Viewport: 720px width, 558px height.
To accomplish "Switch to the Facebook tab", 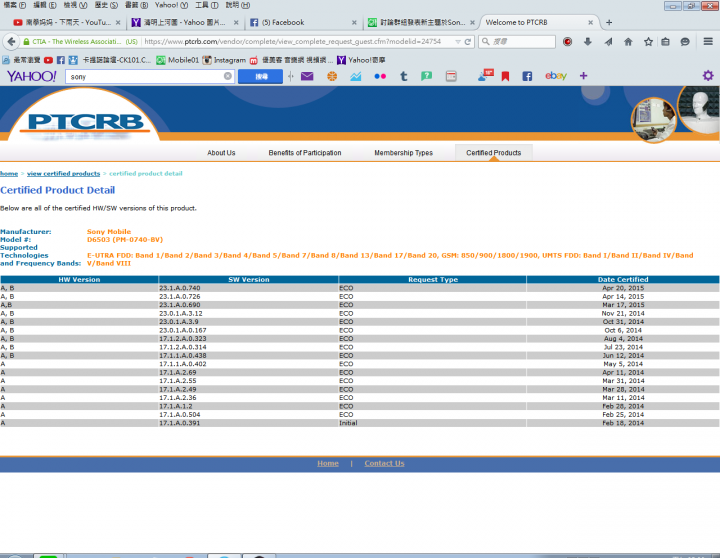I will (x=303, y=23).
